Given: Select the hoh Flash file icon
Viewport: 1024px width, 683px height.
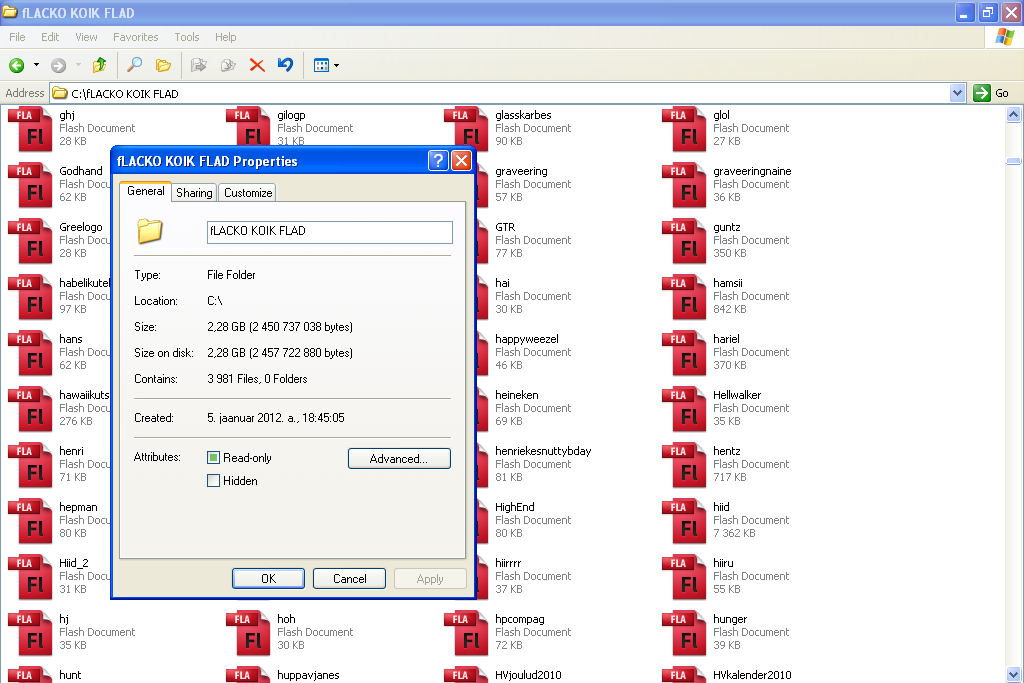Looking at the screenshot, I should pos(248,634).
